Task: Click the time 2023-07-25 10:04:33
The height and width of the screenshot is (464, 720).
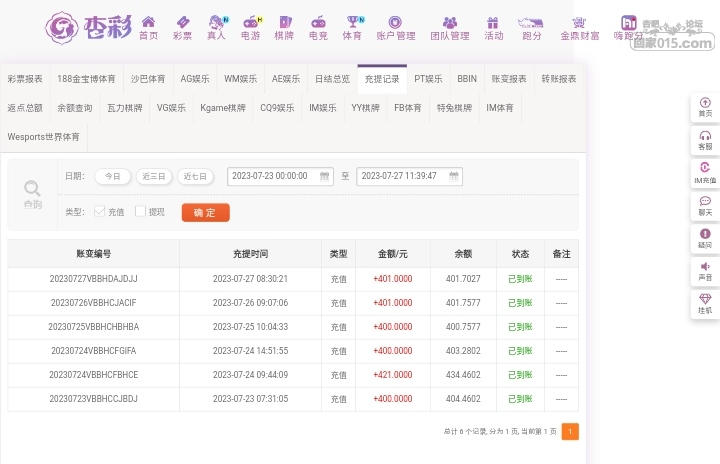Action: point(250,327)
